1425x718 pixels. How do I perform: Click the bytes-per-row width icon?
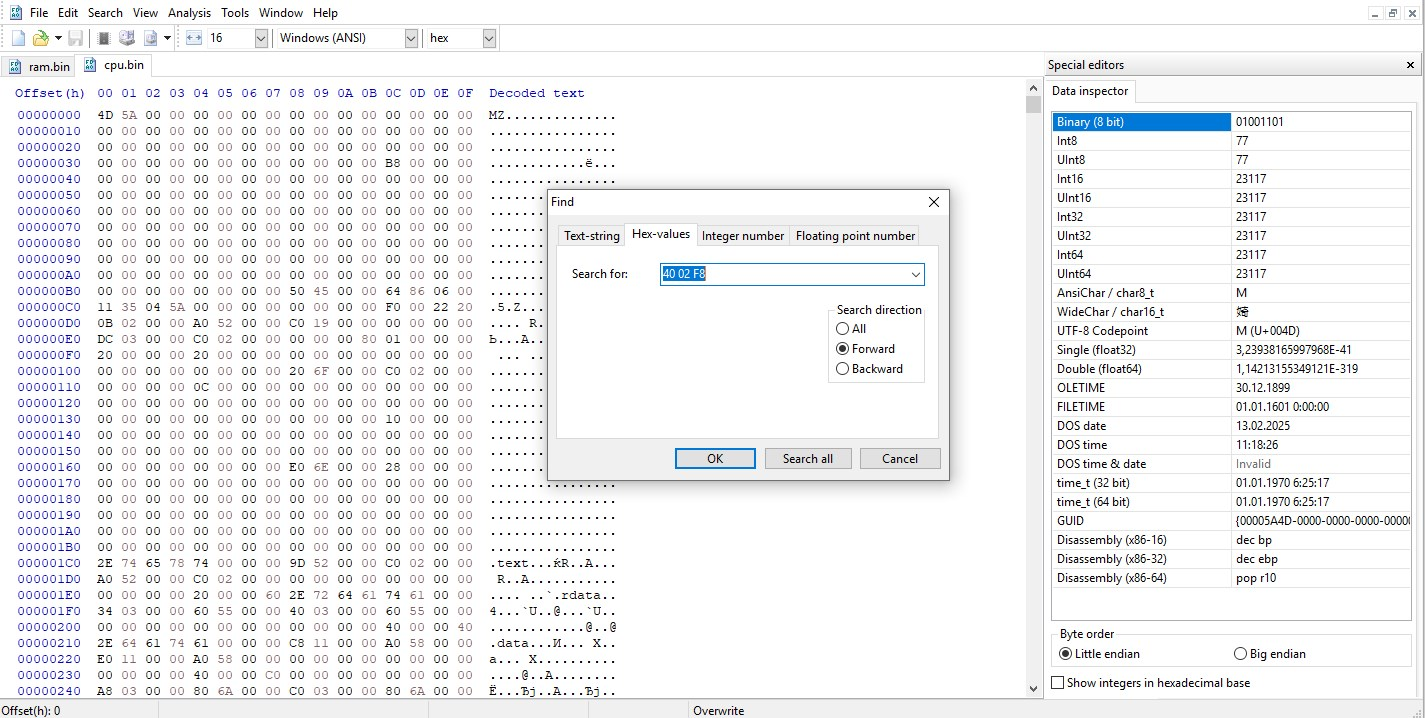point(194,38)
